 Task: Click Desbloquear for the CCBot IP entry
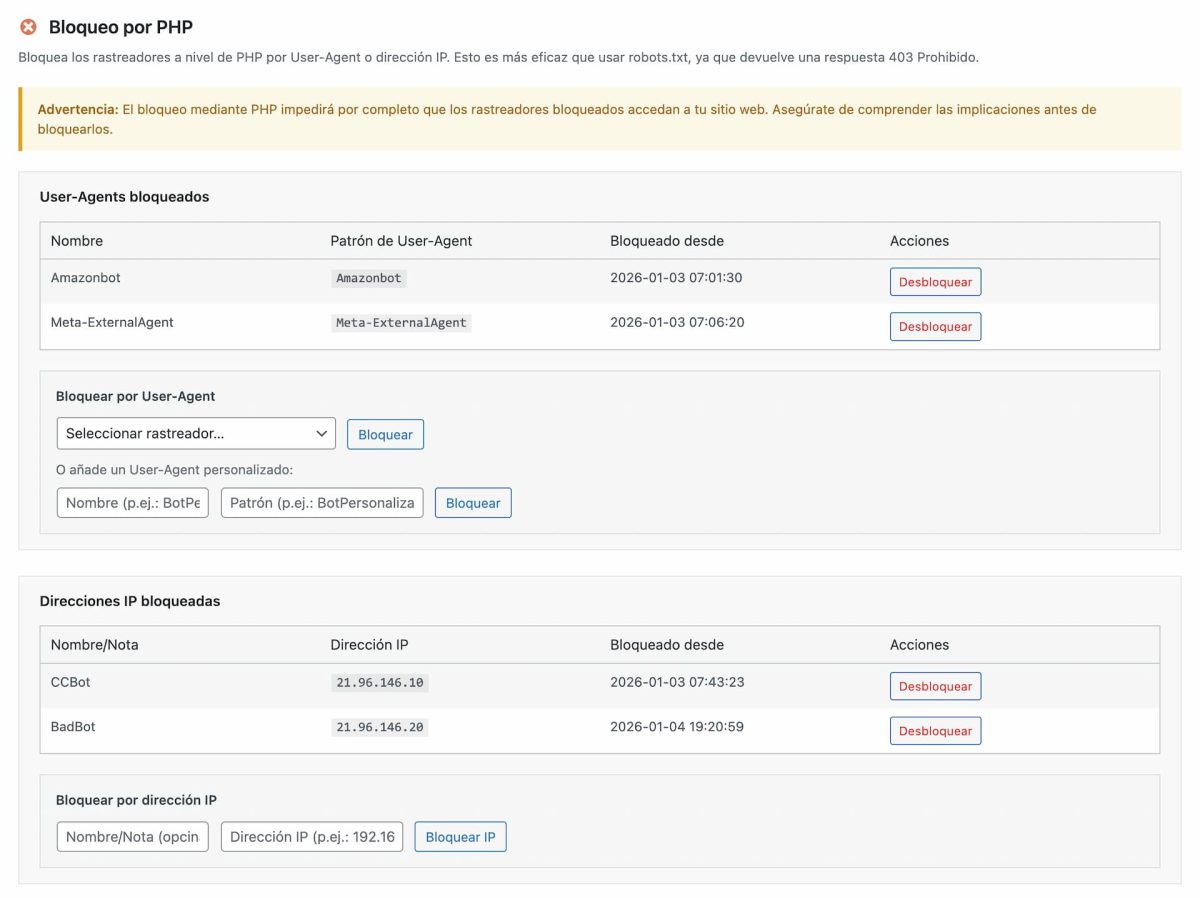pyautogui.click(x=935, y=686)
